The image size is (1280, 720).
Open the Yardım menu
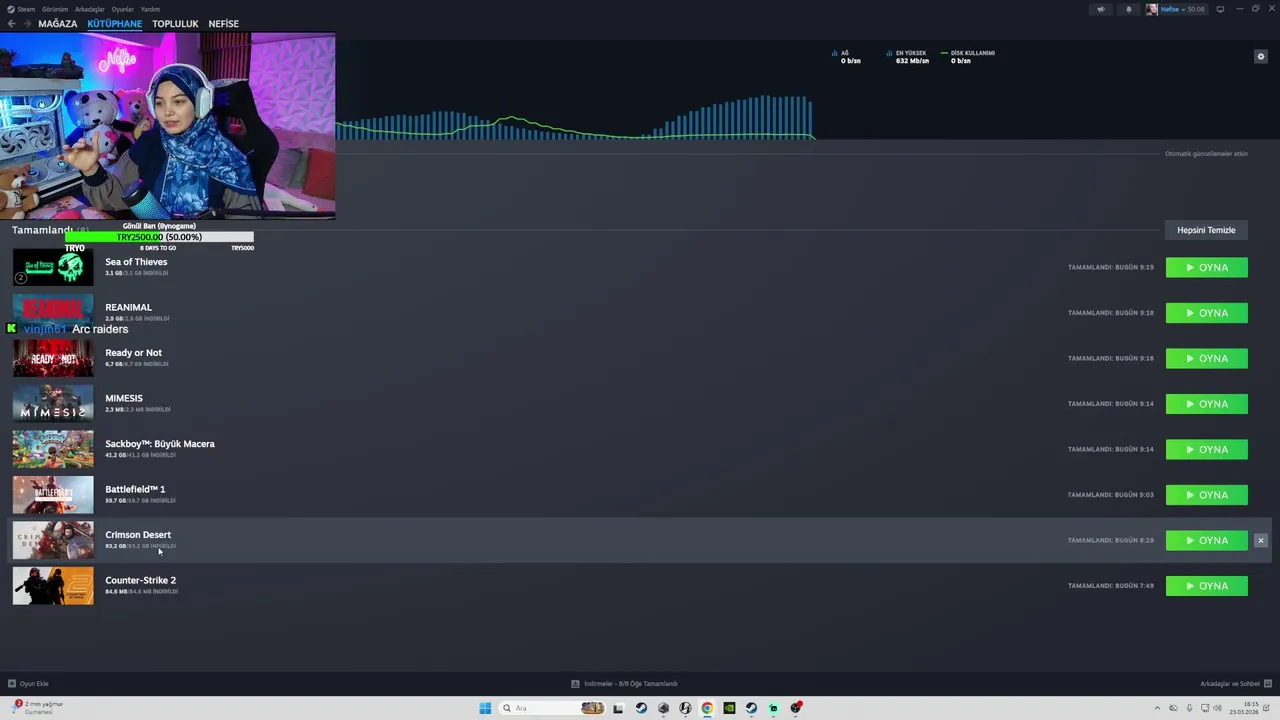[150, 9]
